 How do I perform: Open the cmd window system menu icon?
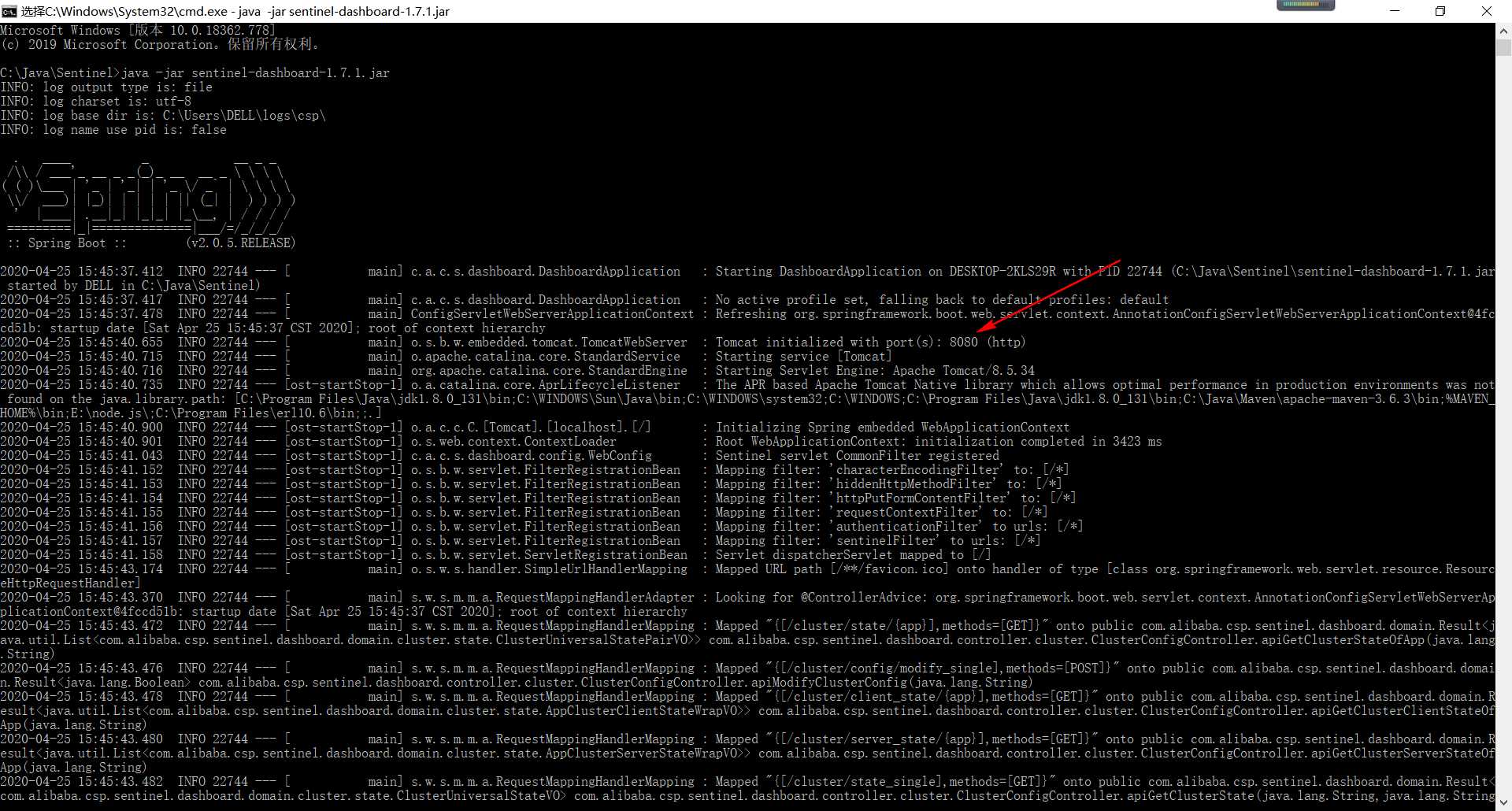coord(9,11)
